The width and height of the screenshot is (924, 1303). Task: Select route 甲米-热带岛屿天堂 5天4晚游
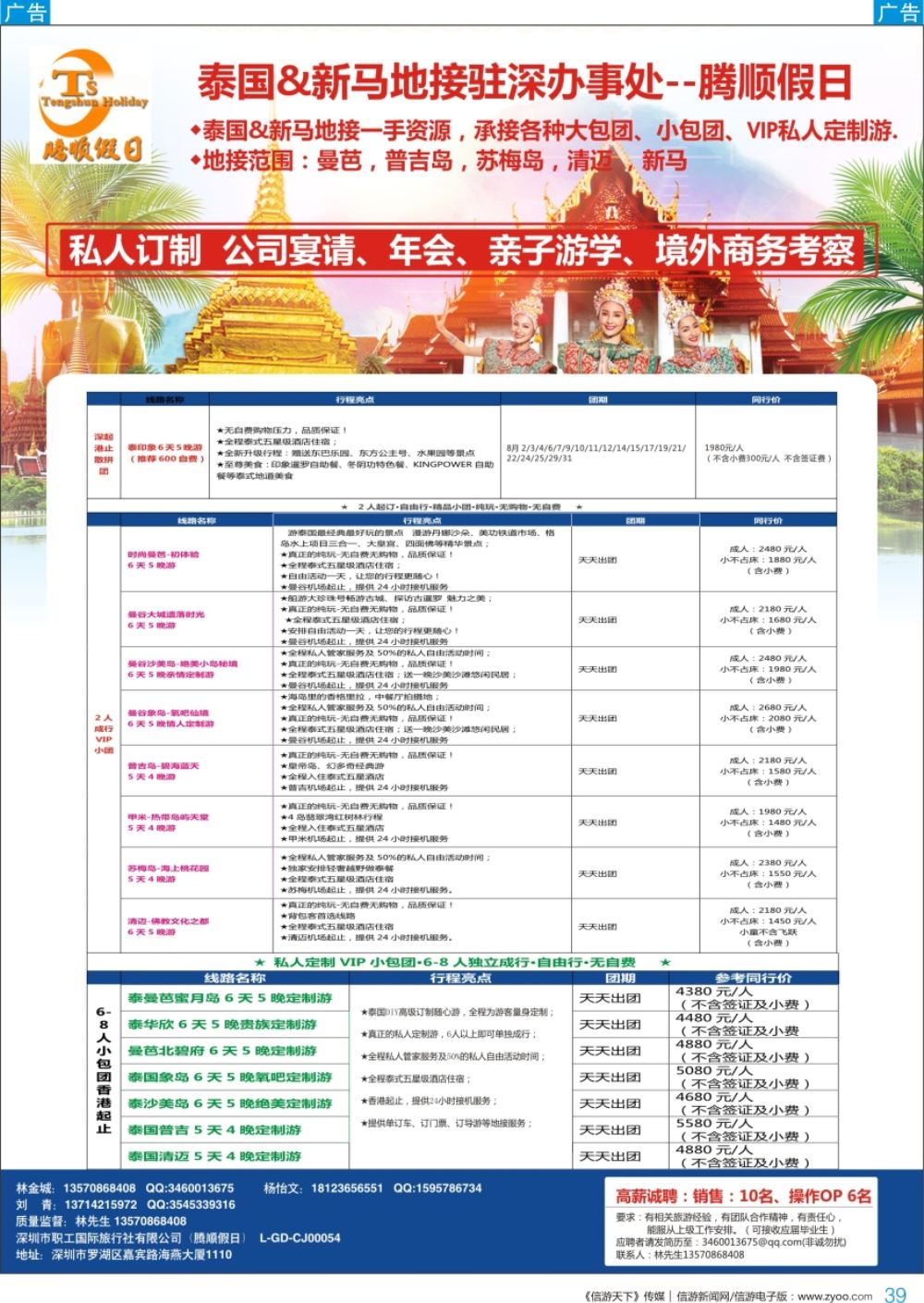pos(168,822)
